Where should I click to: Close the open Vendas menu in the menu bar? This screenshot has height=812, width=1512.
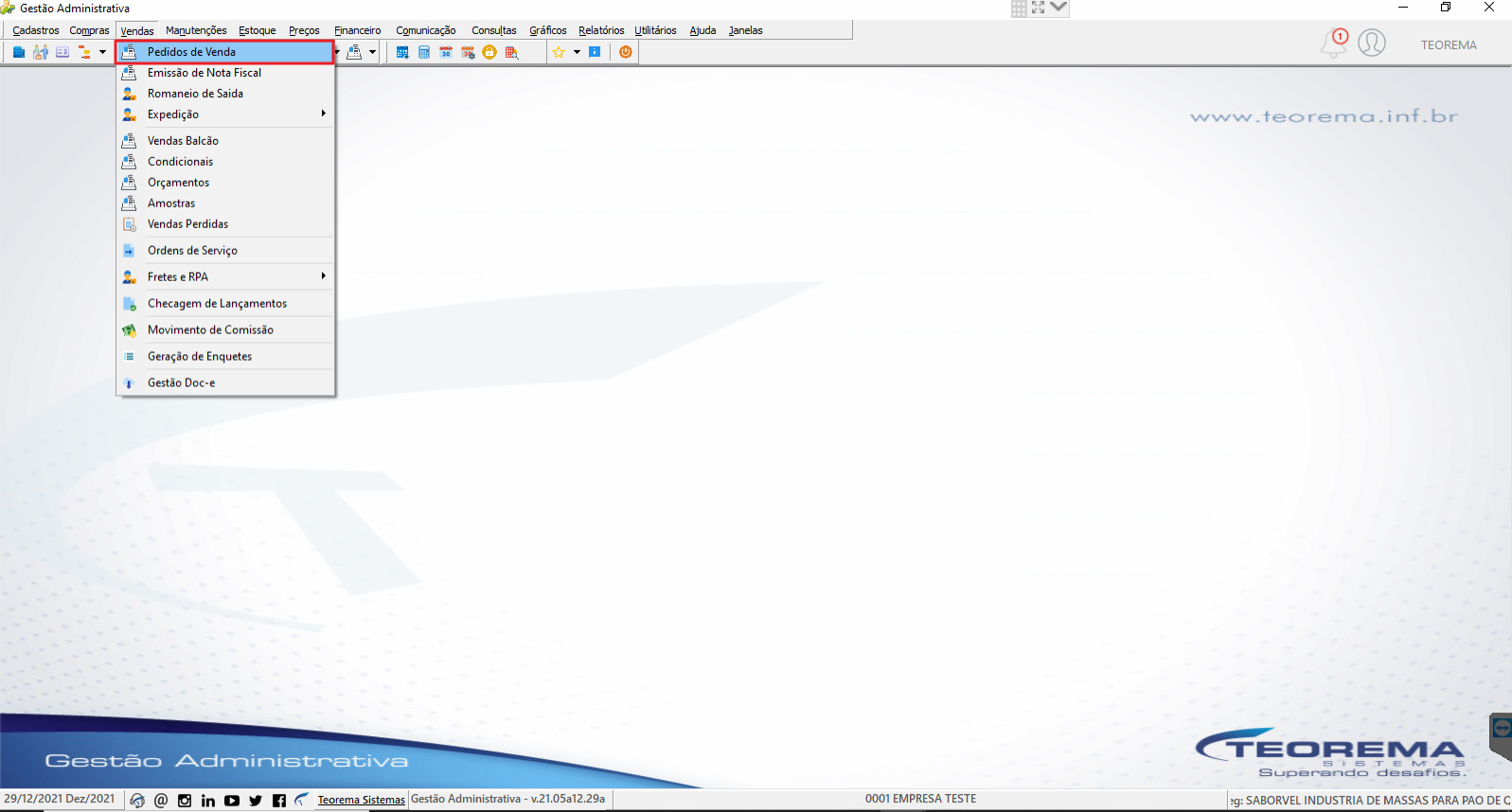tap(137, 30)
